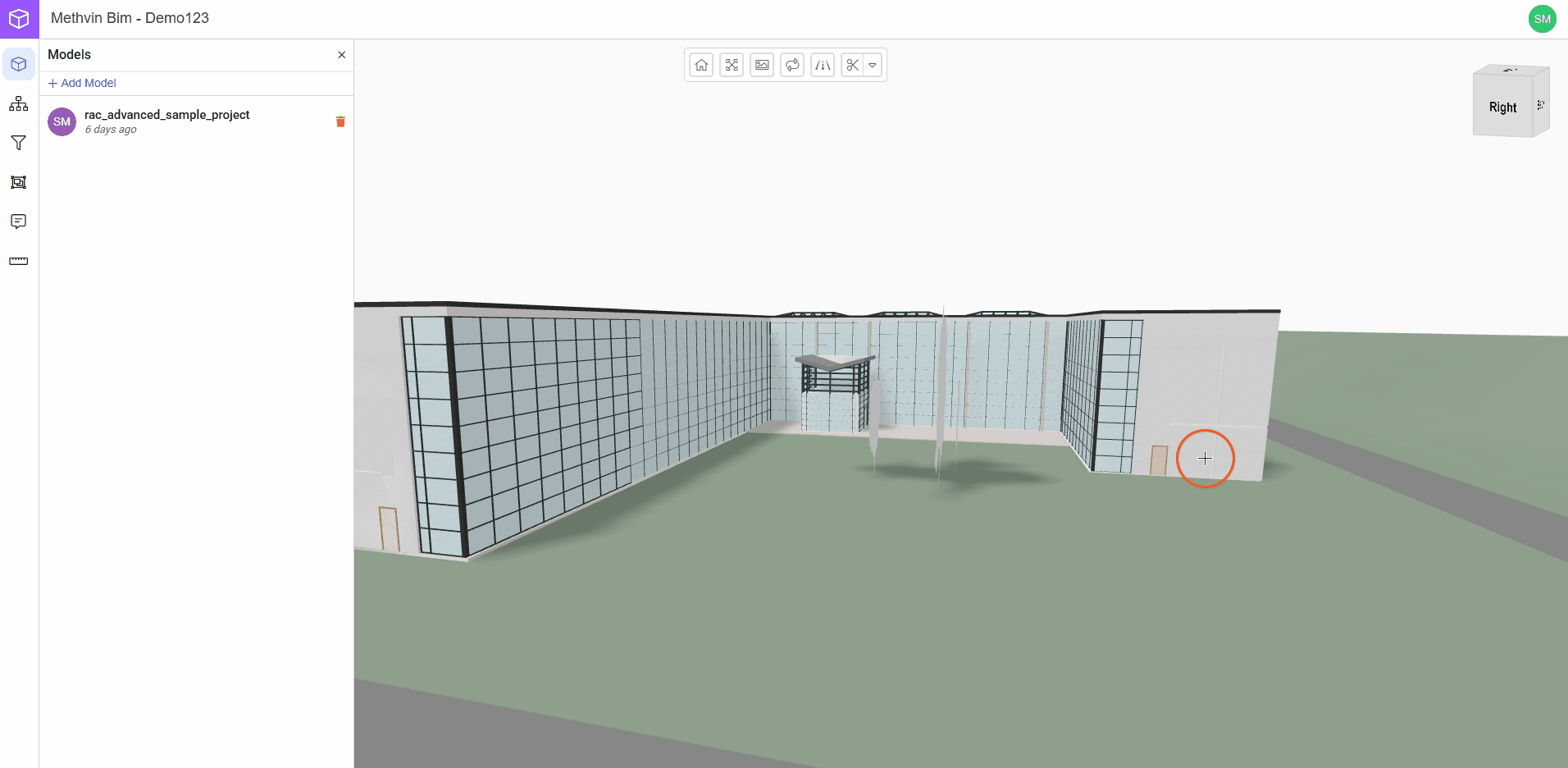Viewport: 1568px width, 768px height.
Task: Click the Add Model link
Action: click(x=82, y=83)
